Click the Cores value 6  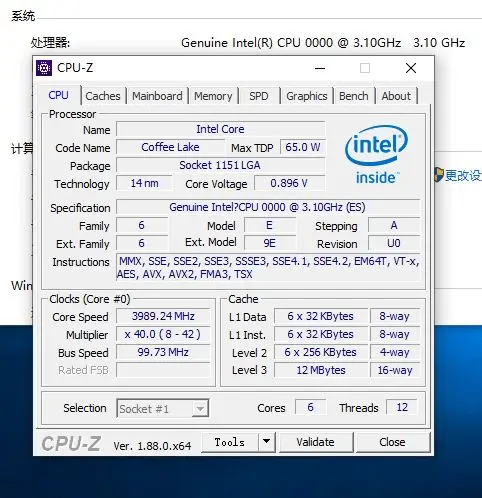[x=310, y=407]
